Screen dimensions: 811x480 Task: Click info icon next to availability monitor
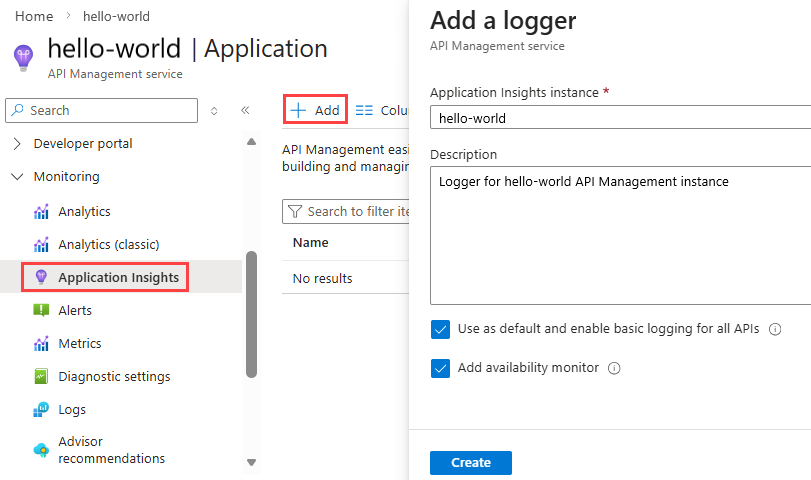click(614, 368)
